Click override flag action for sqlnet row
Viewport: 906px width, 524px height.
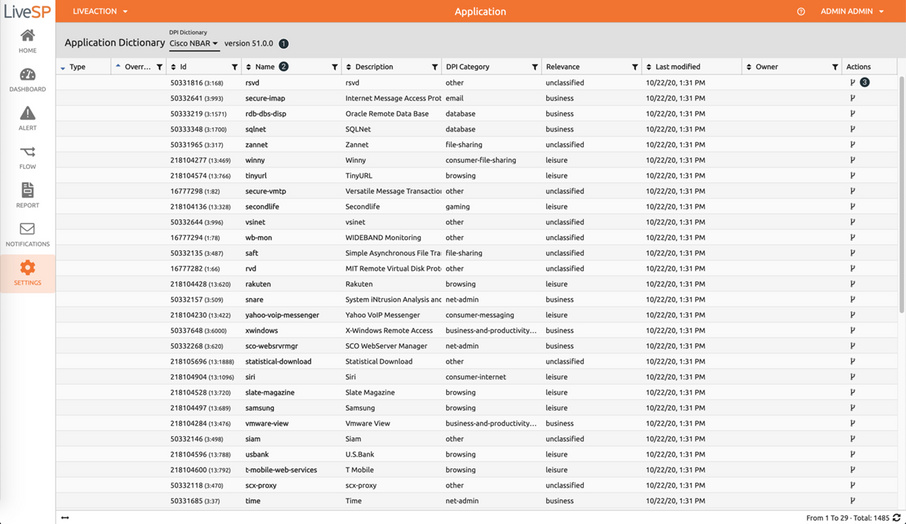852,129
